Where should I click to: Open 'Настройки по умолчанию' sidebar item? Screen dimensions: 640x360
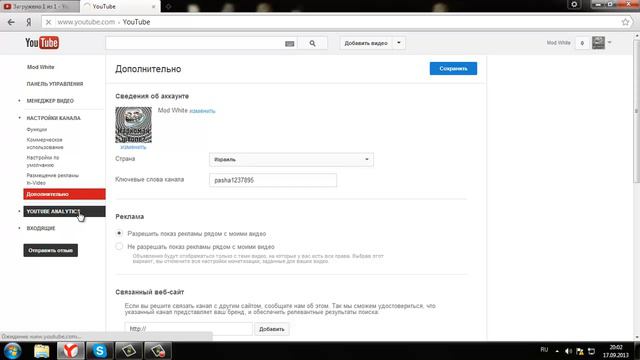(x=43, y=161)
